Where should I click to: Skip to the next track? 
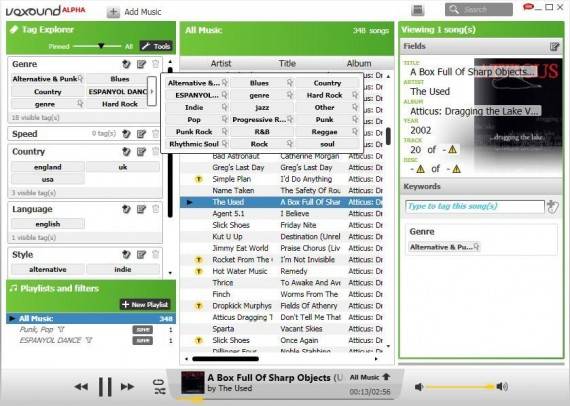127,386
